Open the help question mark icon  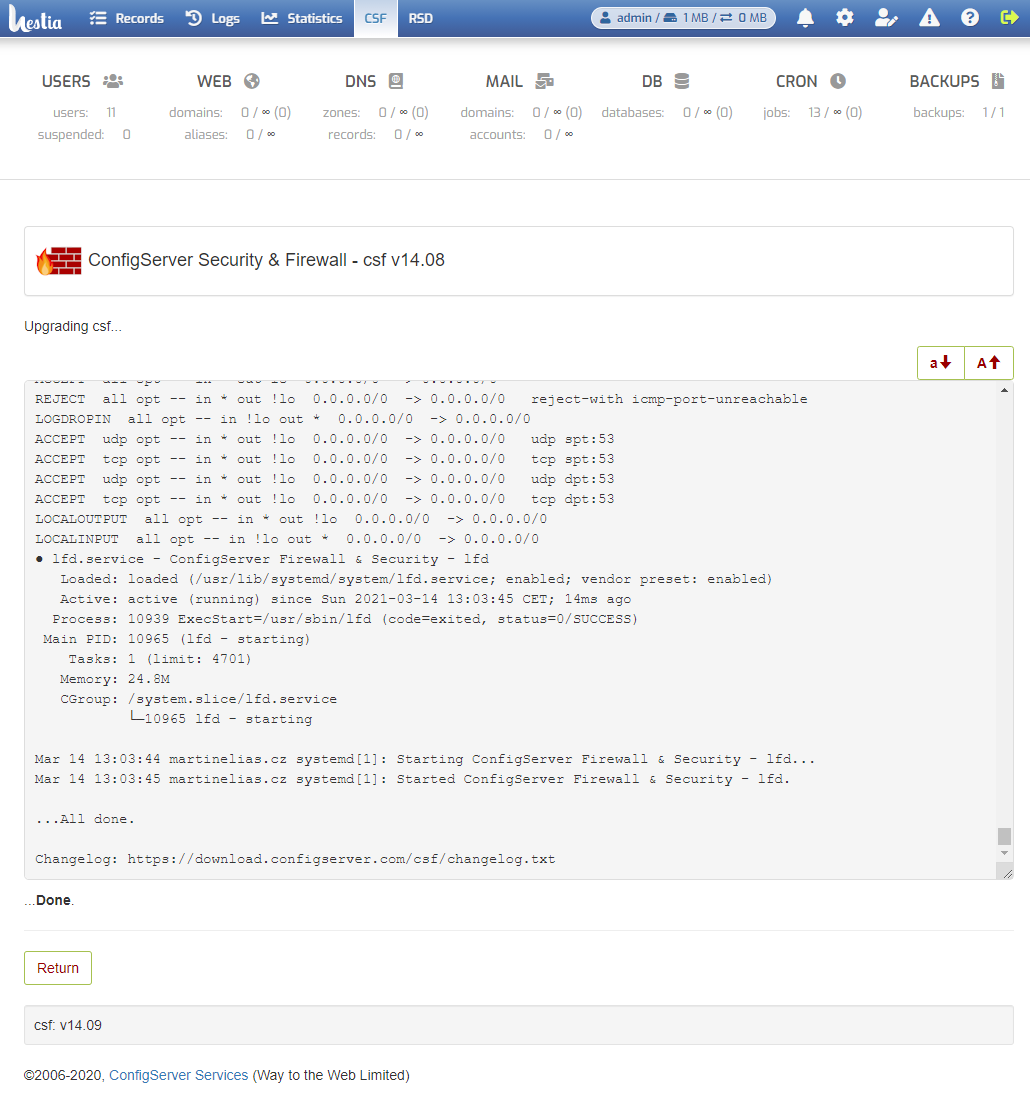tap(970, 17)
